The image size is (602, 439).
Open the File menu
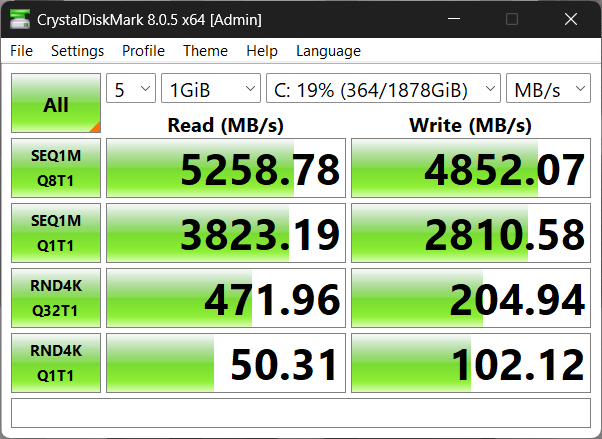point(21,51)
